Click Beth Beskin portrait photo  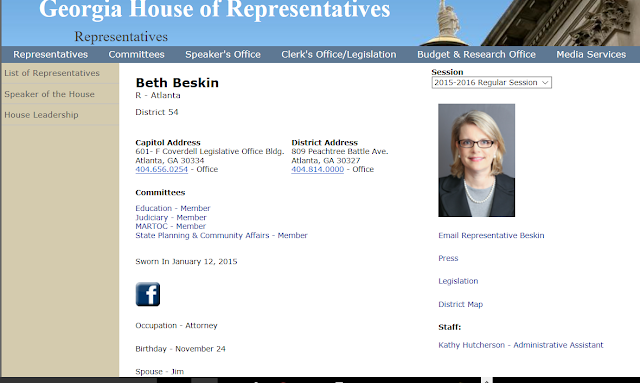477,160
